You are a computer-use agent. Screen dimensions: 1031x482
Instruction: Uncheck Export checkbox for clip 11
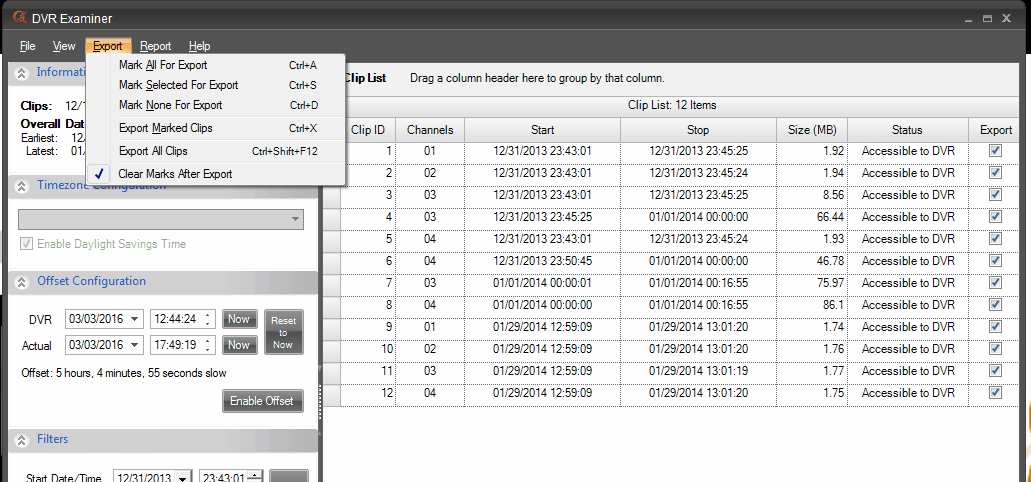pyautogui.click(x=995, y=370)
